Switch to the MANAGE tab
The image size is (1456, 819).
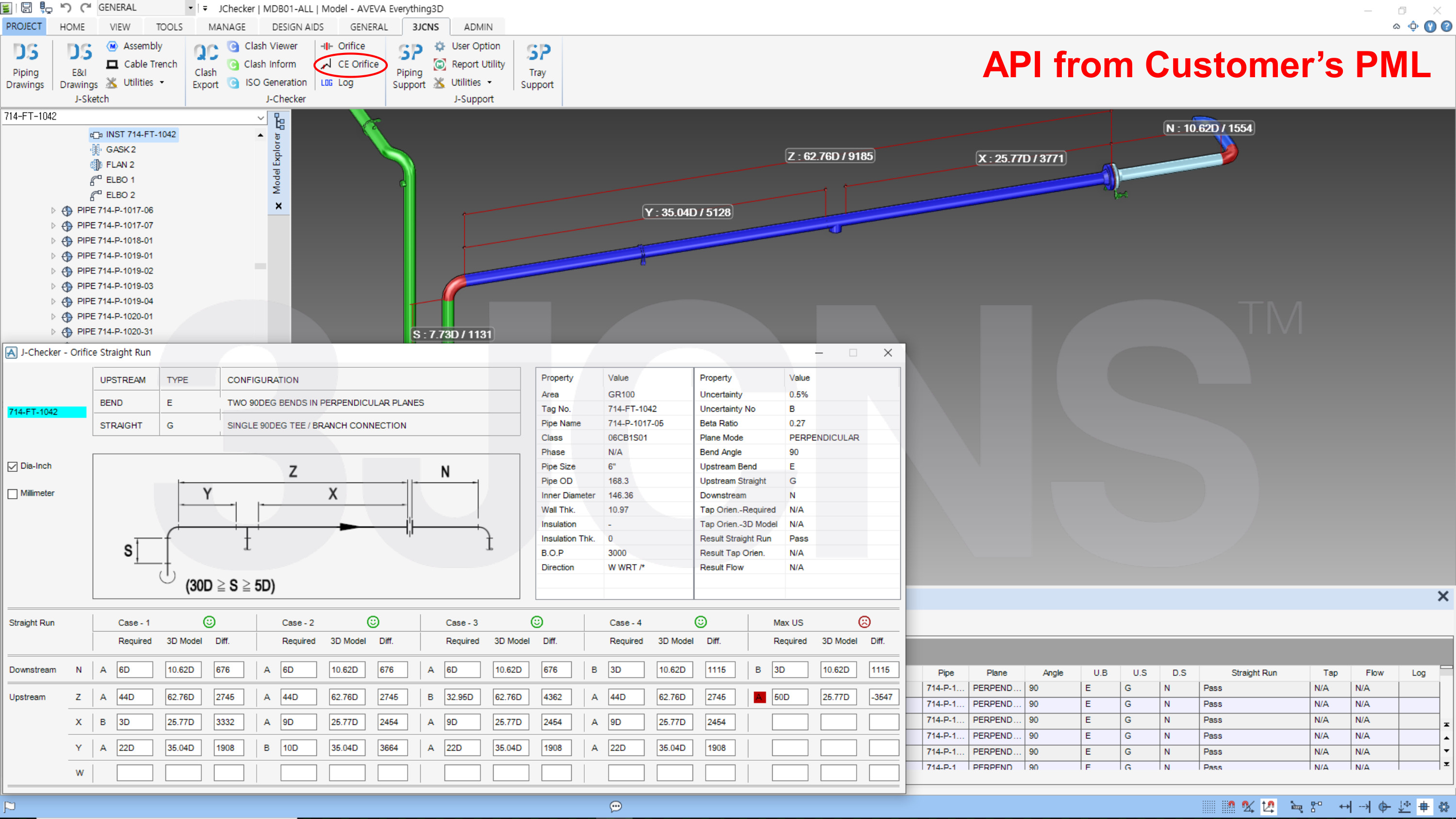[x=227, y=27]
